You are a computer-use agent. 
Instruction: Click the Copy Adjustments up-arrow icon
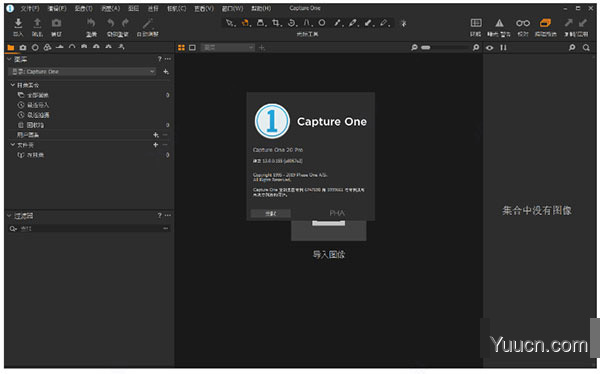click(x=569, y=23)
